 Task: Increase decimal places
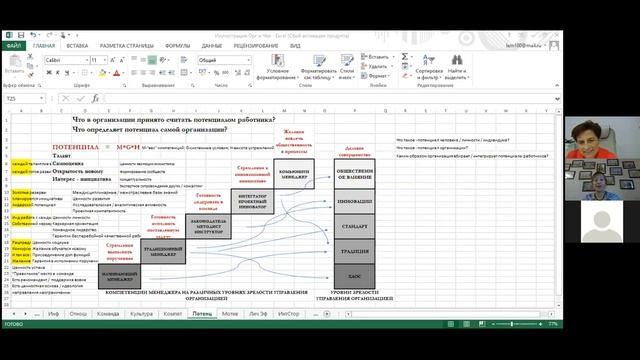[x=238, y=73]
